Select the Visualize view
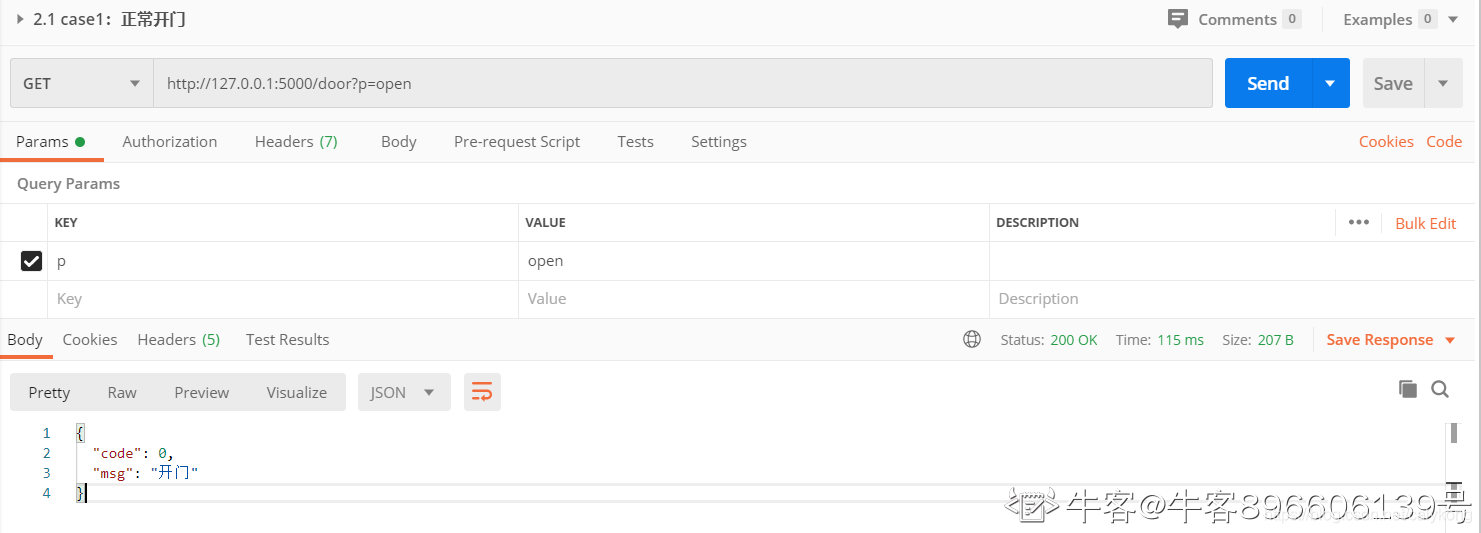Image resolution: width=1481 pixels, height=533 pixels. [x=297, y=392]
